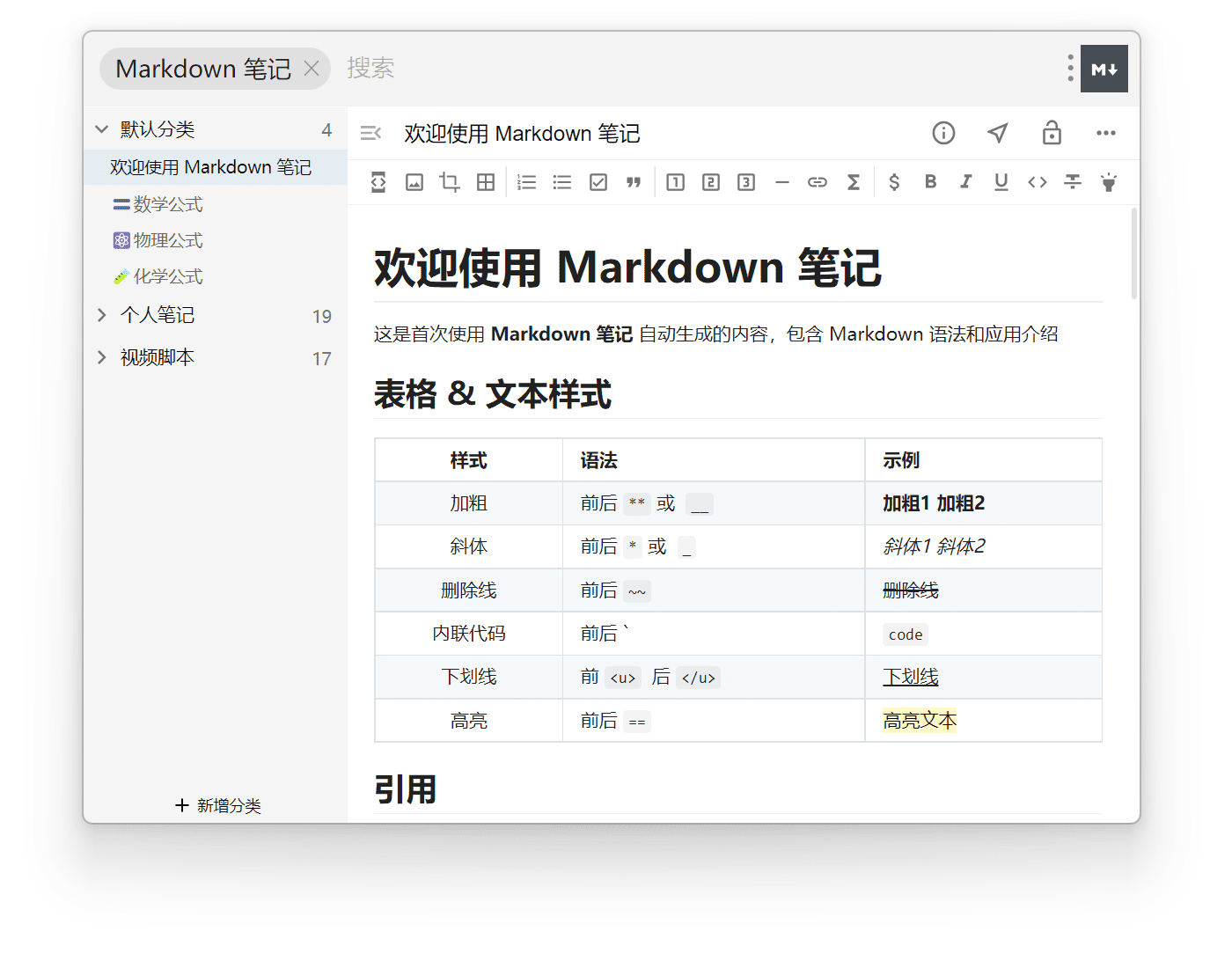Apply heading level 3

point(746,182)
